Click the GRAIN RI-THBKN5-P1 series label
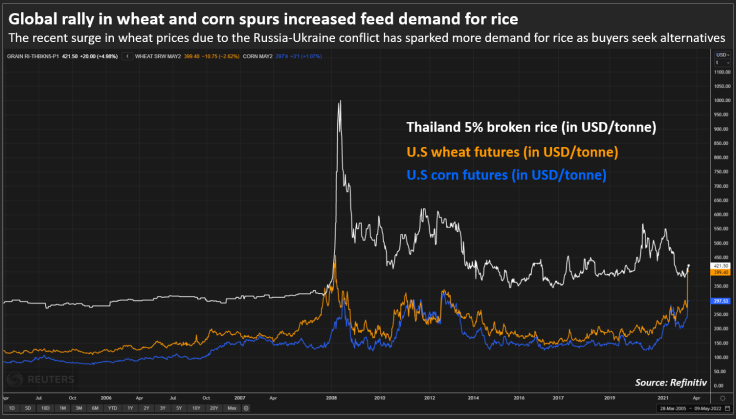This screenshot has width=736, height=419. click(33, 56)
